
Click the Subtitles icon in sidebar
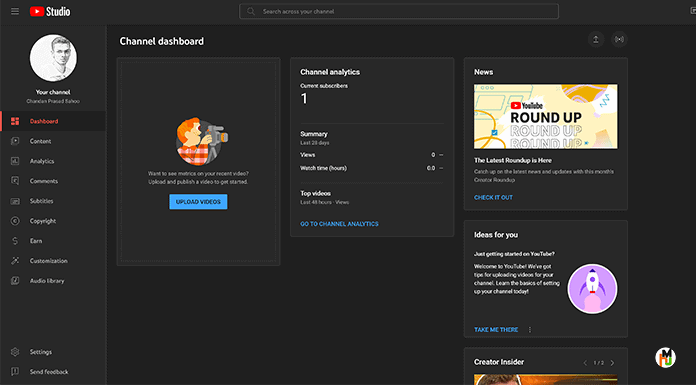coord(15,201)
